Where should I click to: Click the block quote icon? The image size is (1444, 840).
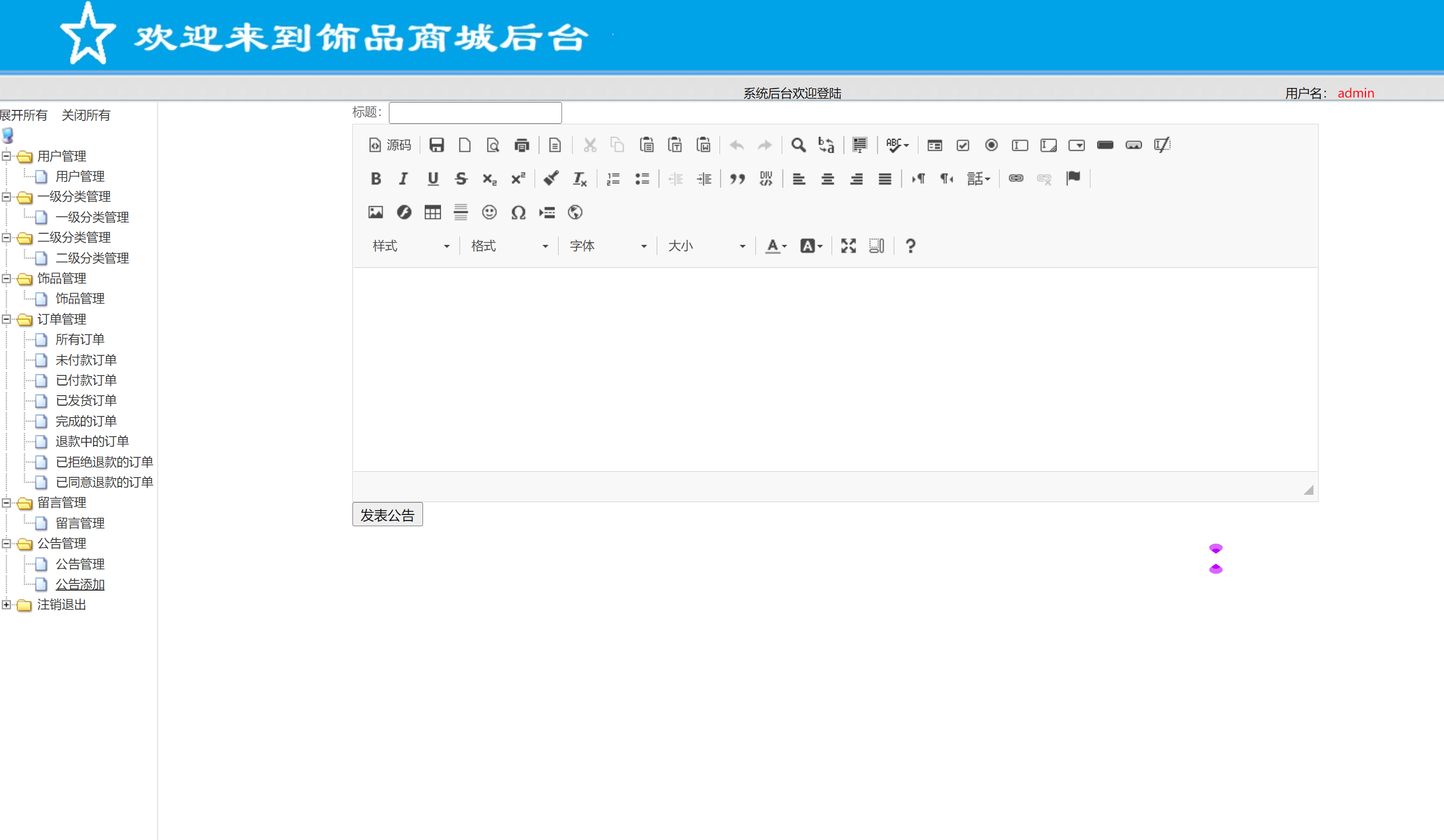737,179
